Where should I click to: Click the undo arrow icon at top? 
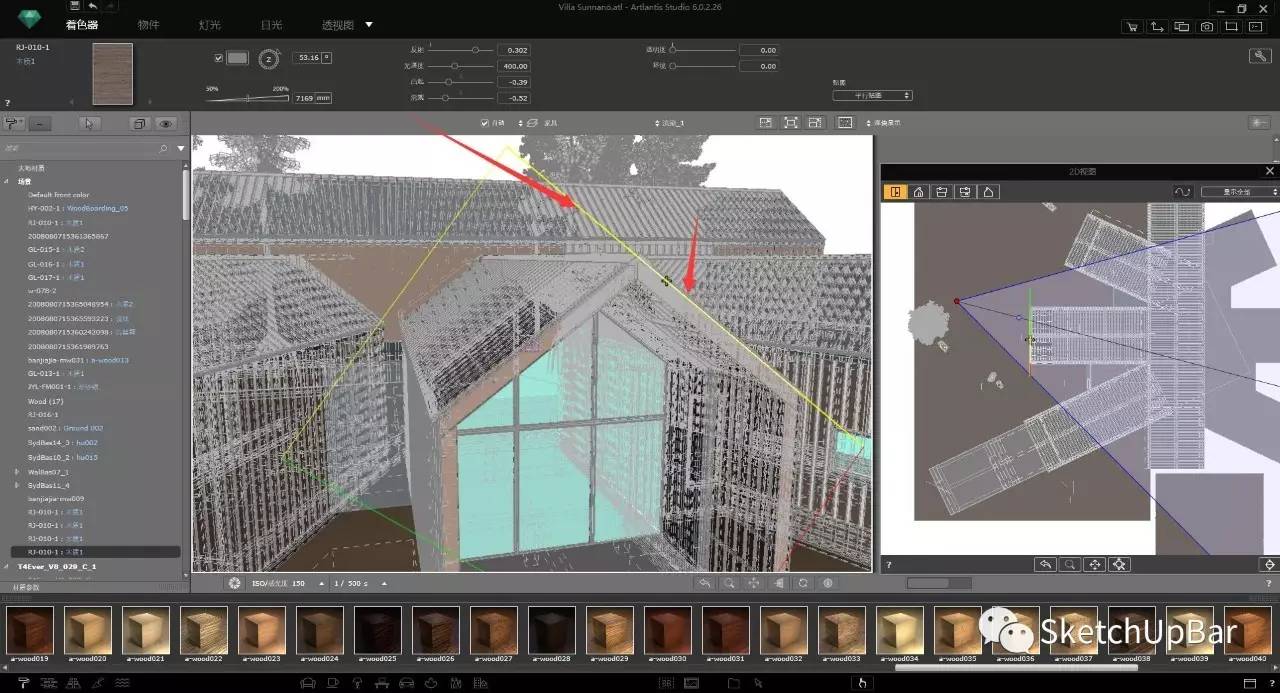(x=92, y=6)
